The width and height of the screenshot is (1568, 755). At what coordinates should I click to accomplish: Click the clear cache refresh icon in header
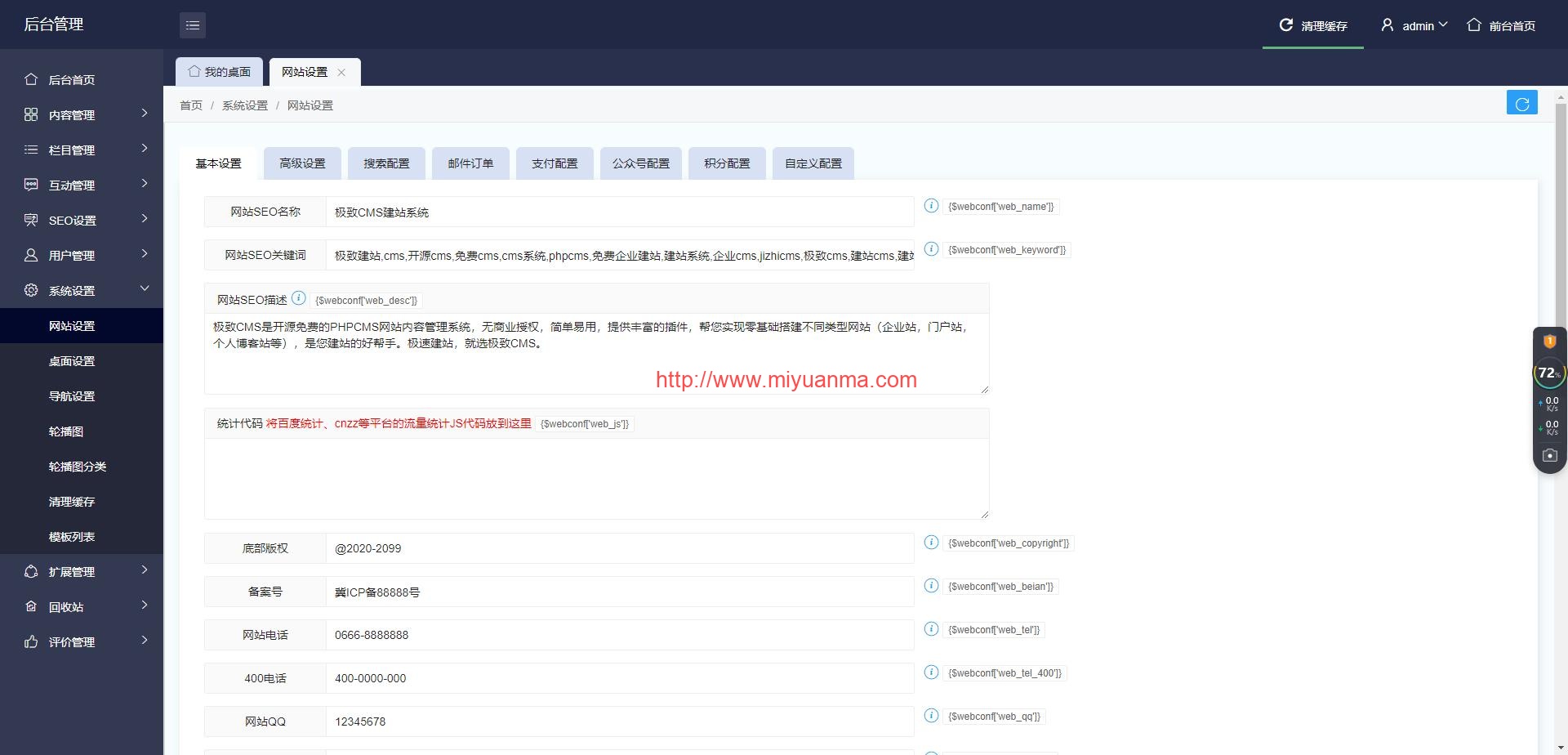coord(1285,25)
